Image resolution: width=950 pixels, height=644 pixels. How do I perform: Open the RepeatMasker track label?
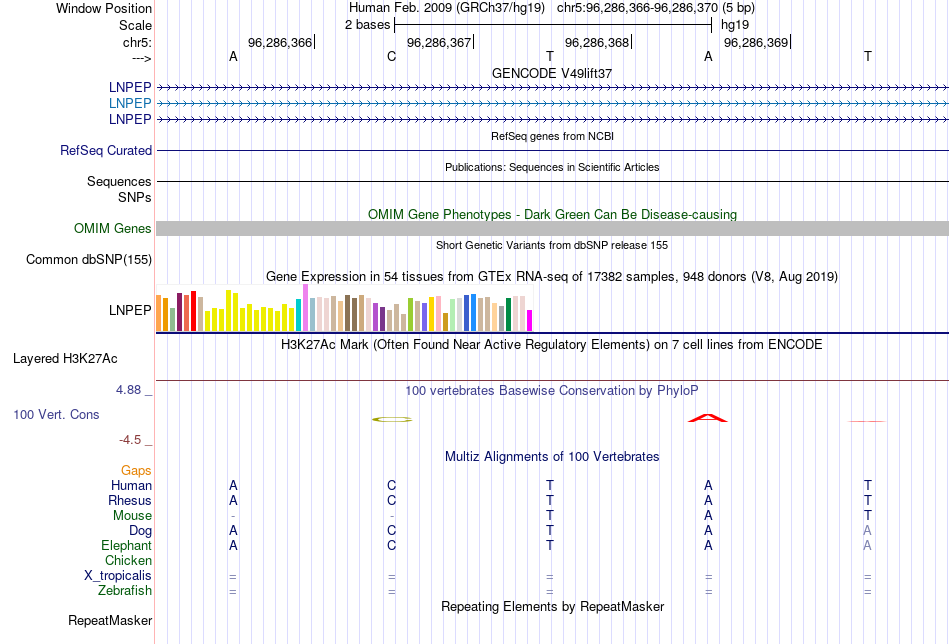110,620
